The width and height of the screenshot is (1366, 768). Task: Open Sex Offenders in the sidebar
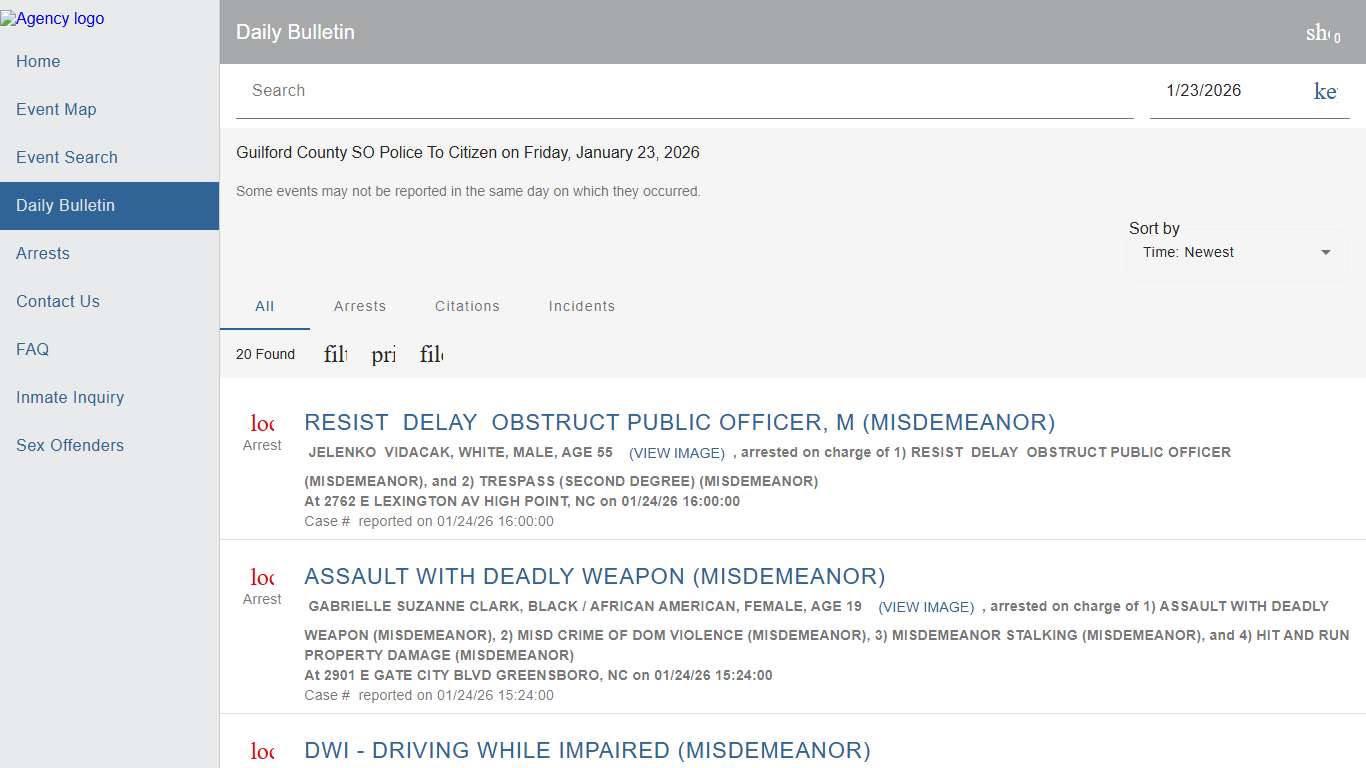point(70,445)
